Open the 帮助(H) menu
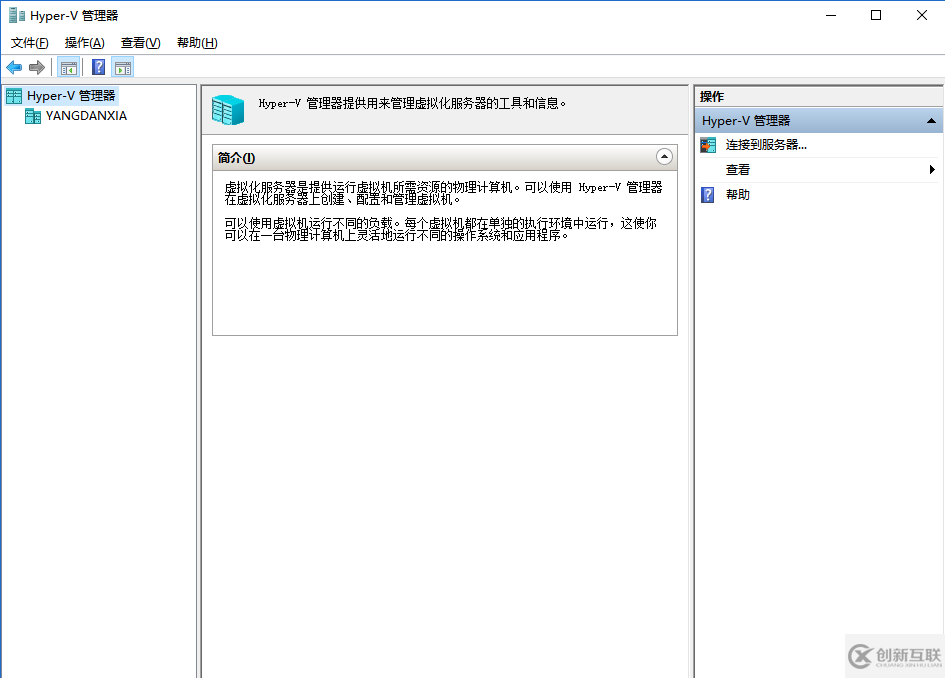Viewport: 945px width, 678px height. pos(197,43)
